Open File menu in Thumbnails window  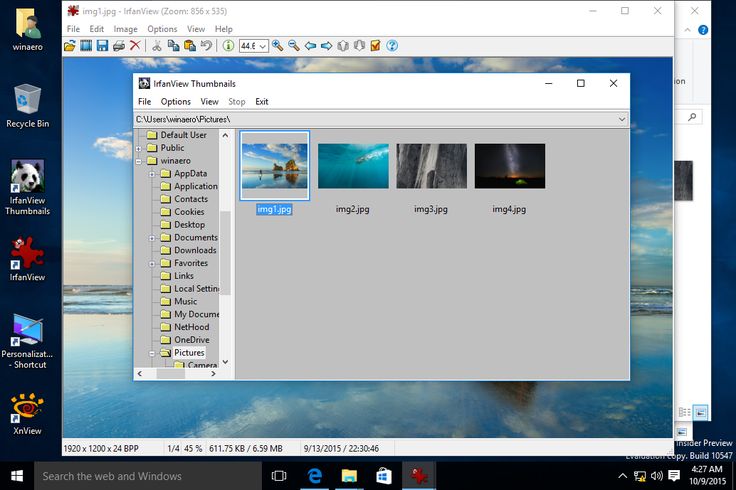[x=145, y=101]
